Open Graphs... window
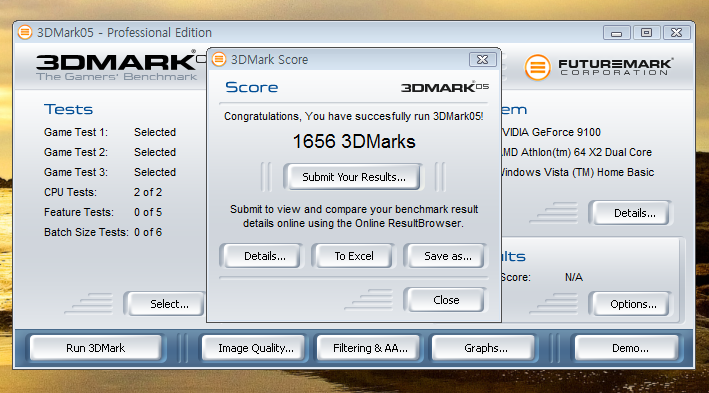 click(x=485, y=348)
